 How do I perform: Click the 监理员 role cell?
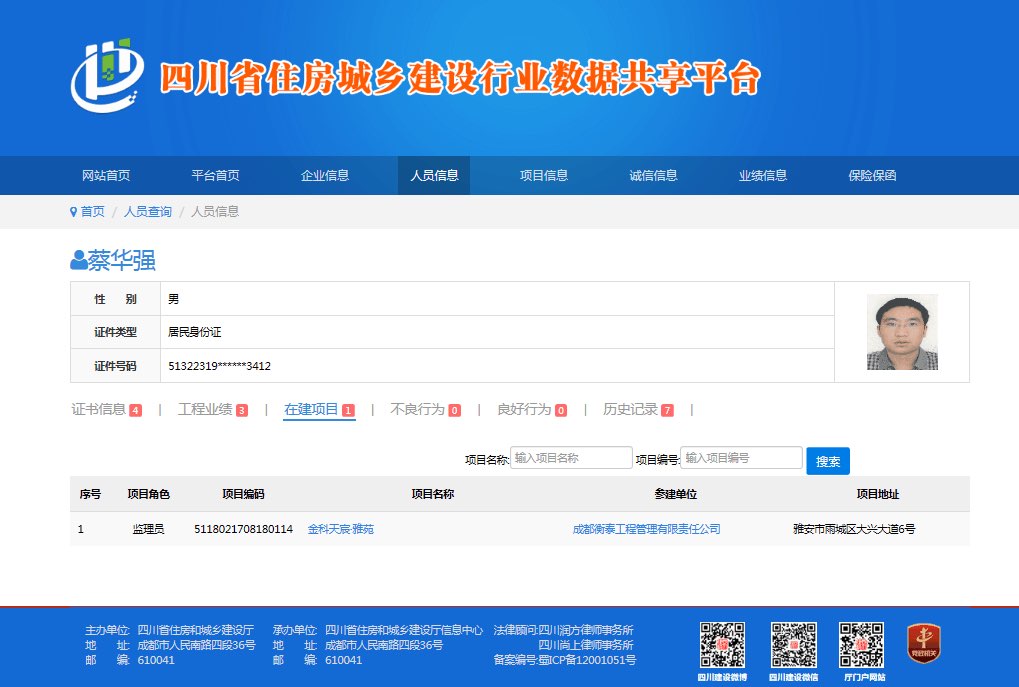click(148, 529)
